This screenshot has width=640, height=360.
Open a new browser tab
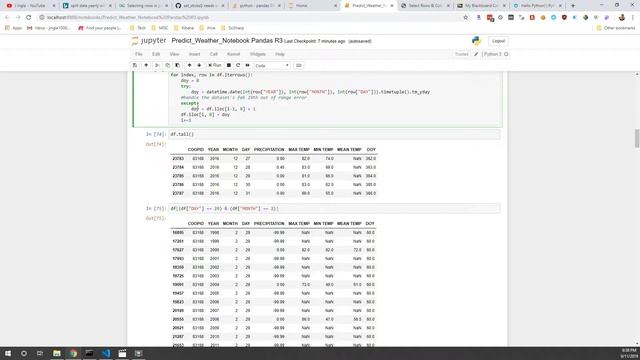573,6
